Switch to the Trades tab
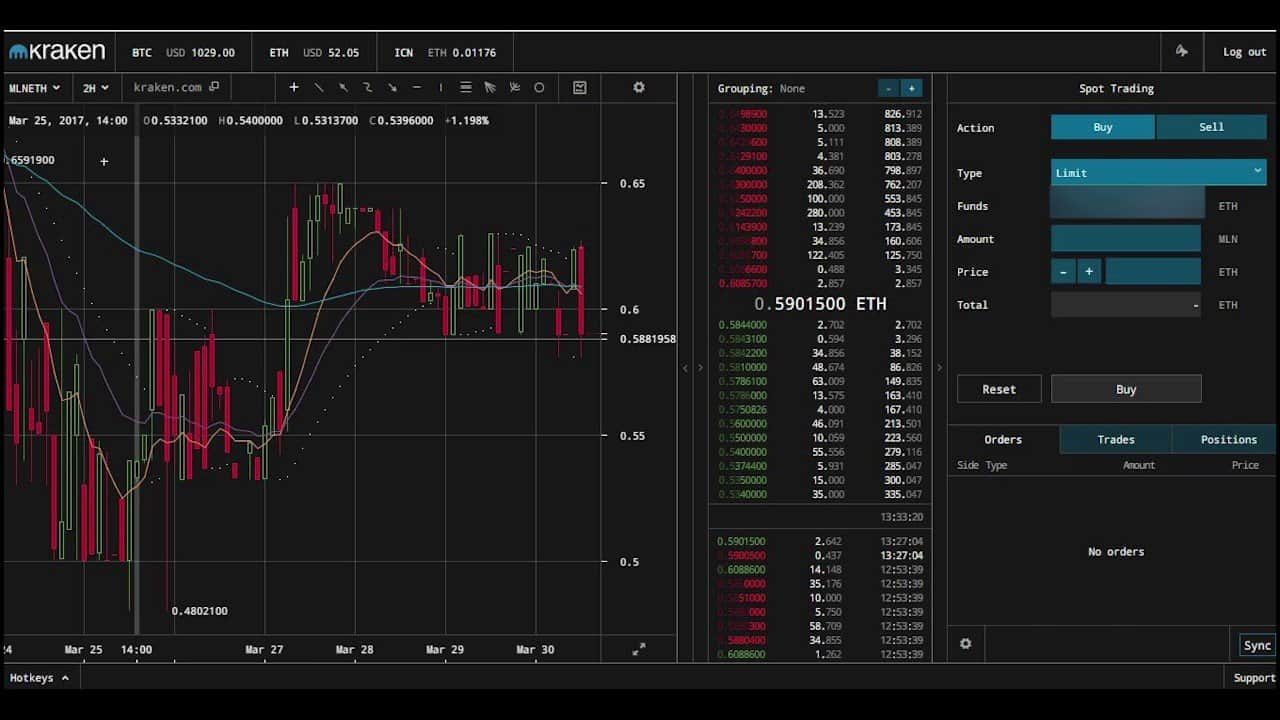1280x720 pixels. 1116,439
